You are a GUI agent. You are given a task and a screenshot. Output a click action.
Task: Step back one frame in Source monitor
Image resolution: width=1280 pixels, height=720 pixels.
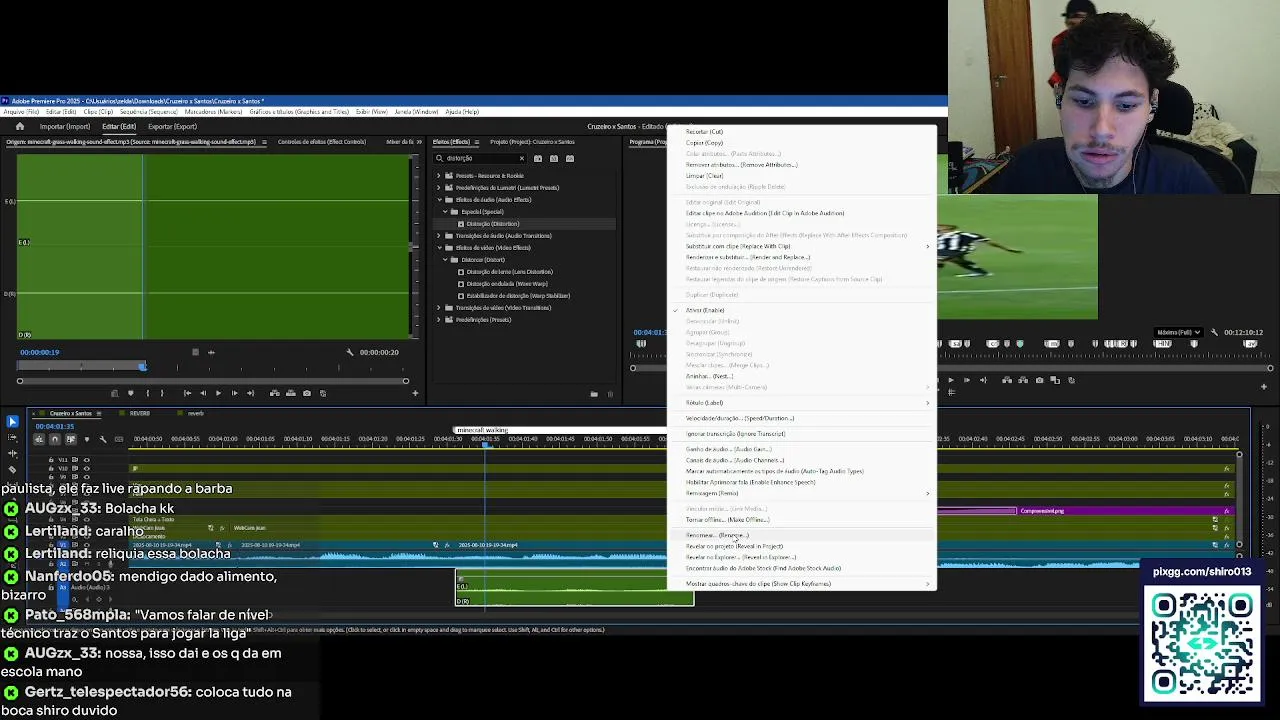click(202, 393)
